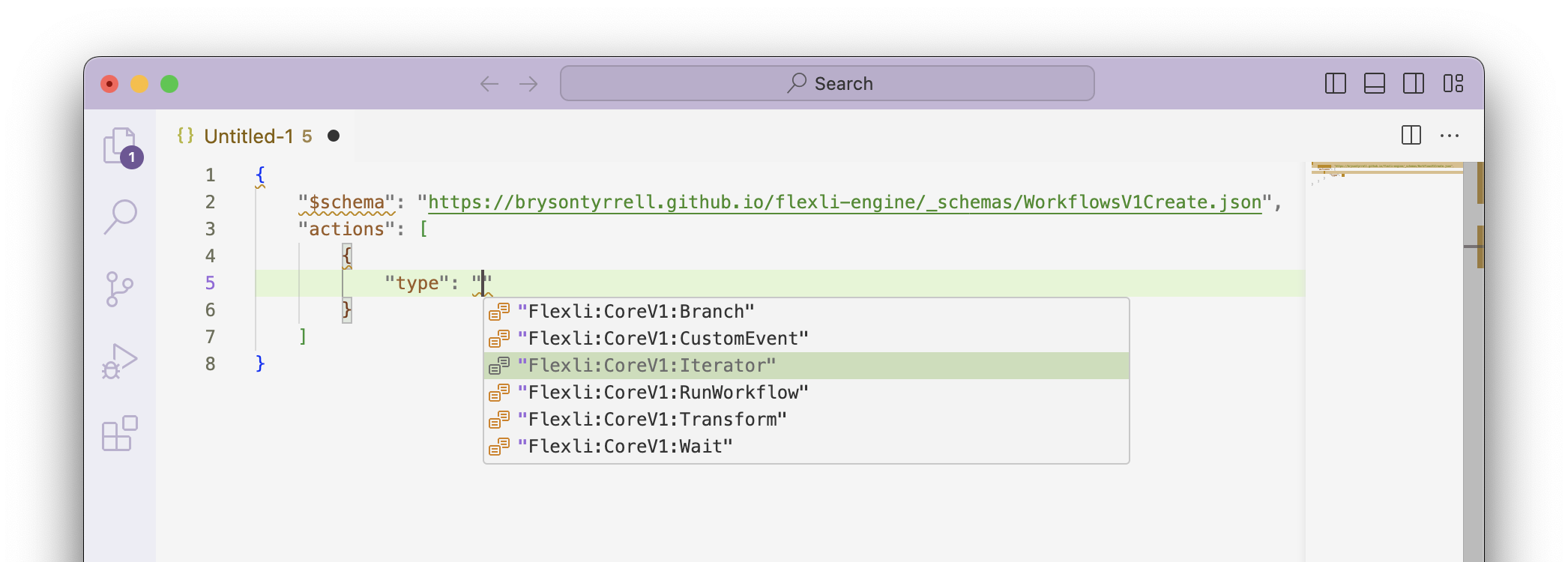Minimize the window with yellow button
Image resolution: width=1568 pixels, height=562 pixels.
click(x=139, y=84)
